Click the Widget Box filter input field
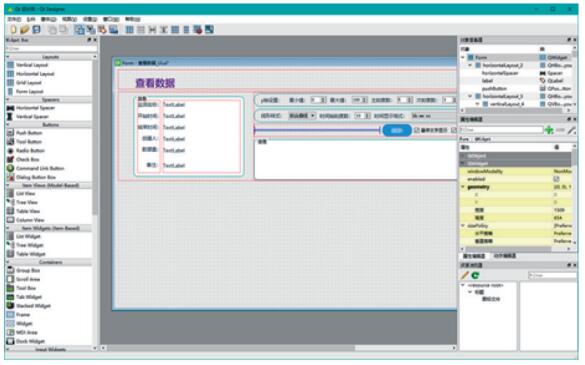This screenshot has width=585, height=365. click(51, 49)
